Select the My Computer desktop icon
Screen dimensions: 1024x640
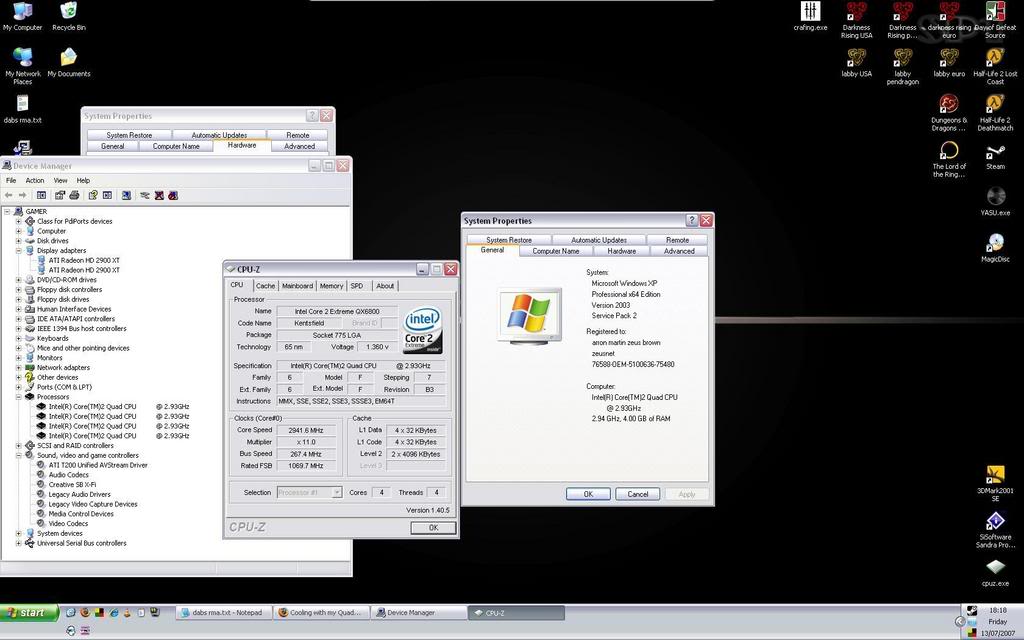(22, 16)
